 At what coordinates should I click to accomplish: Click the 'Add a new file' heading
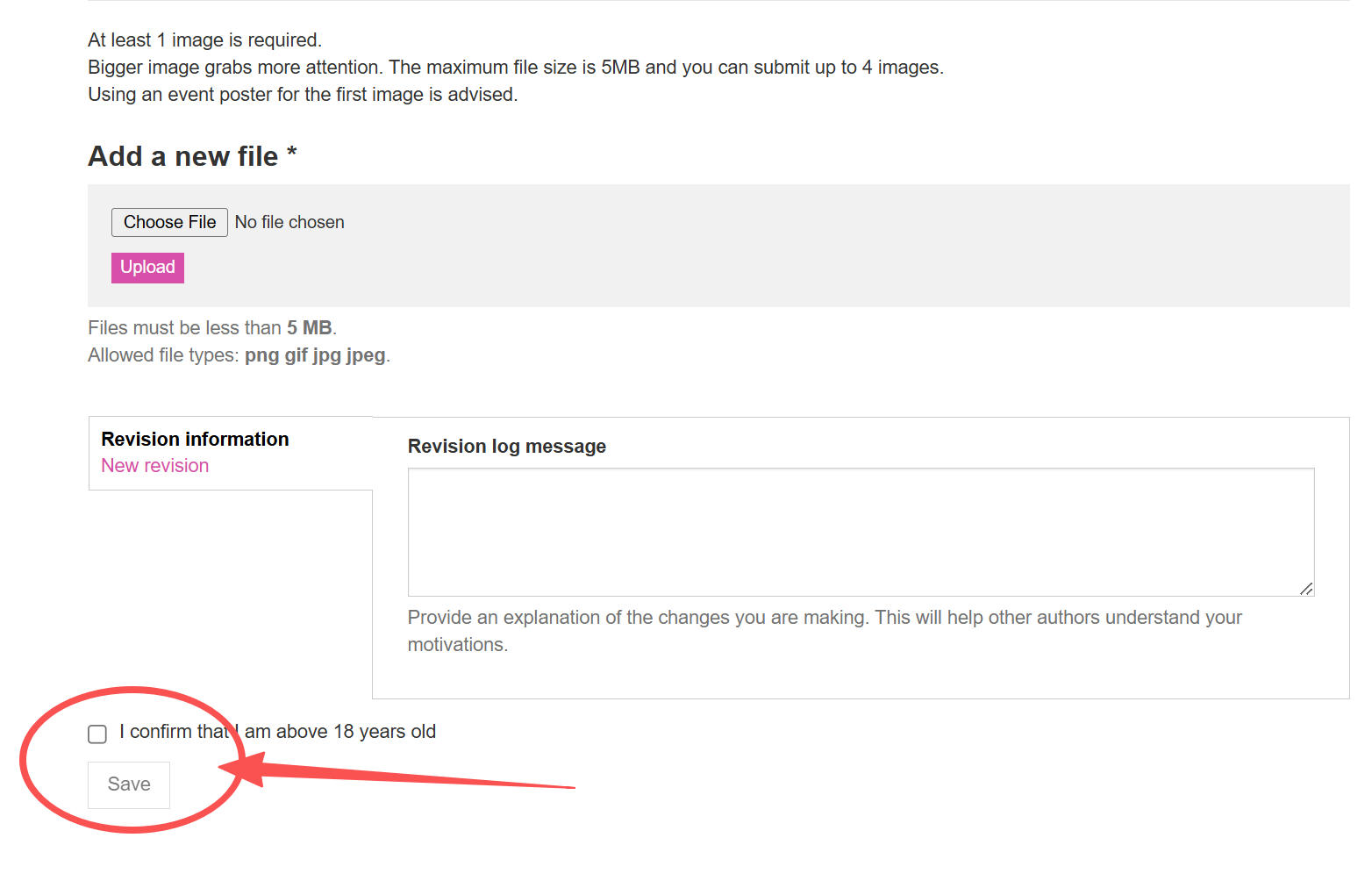tap(182, 156)
